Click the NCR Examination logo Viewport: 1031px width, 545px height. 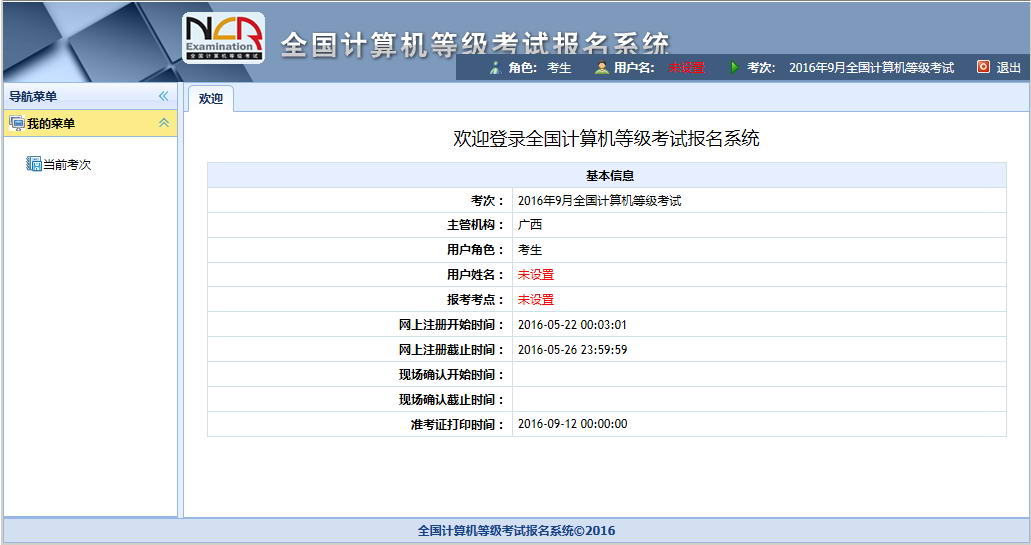click(x=224, y=38)
